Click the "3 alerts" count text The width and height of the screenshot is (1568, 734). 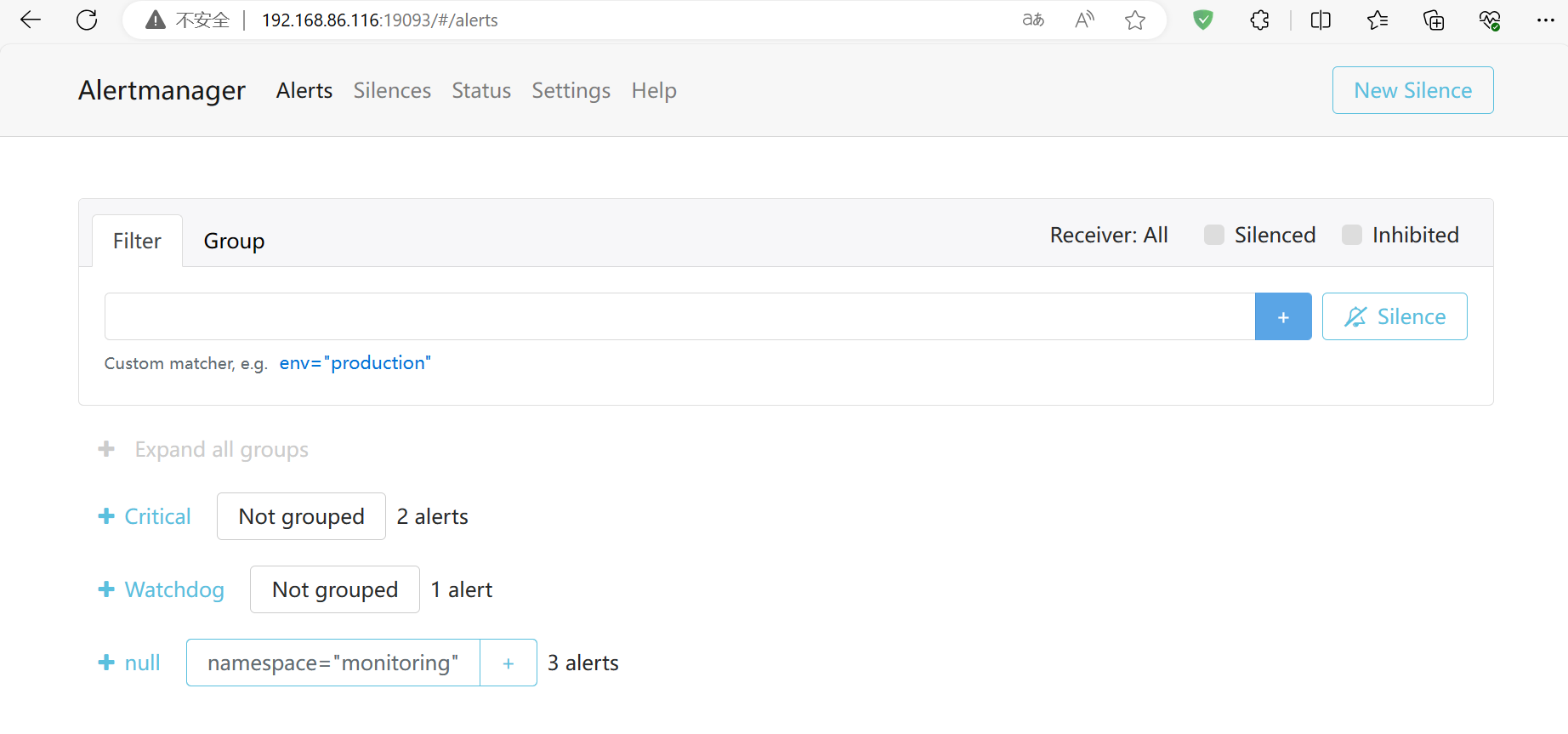coord(583,663)
